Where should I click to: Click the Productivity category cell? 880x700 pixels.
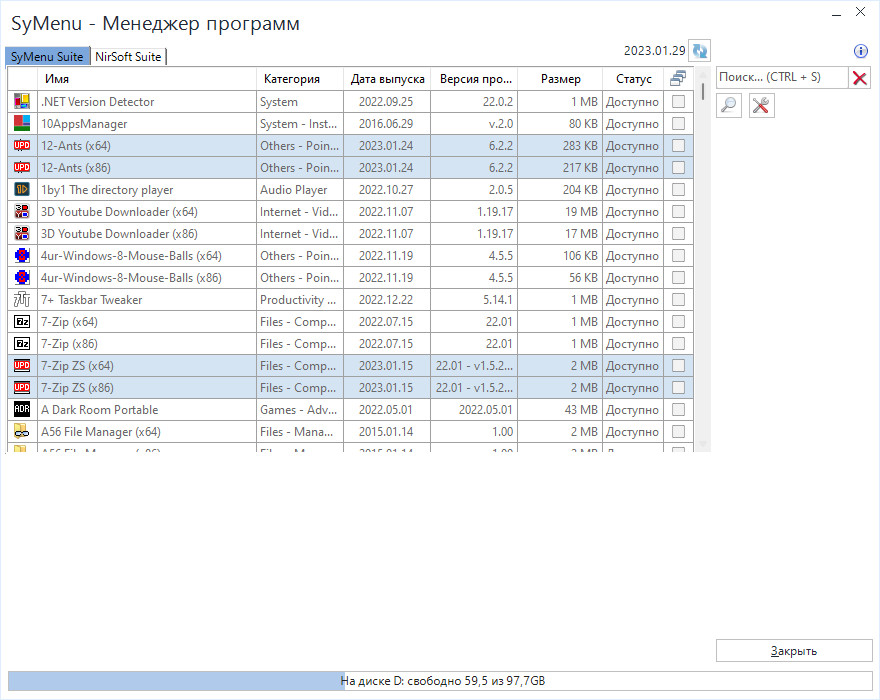298,300
